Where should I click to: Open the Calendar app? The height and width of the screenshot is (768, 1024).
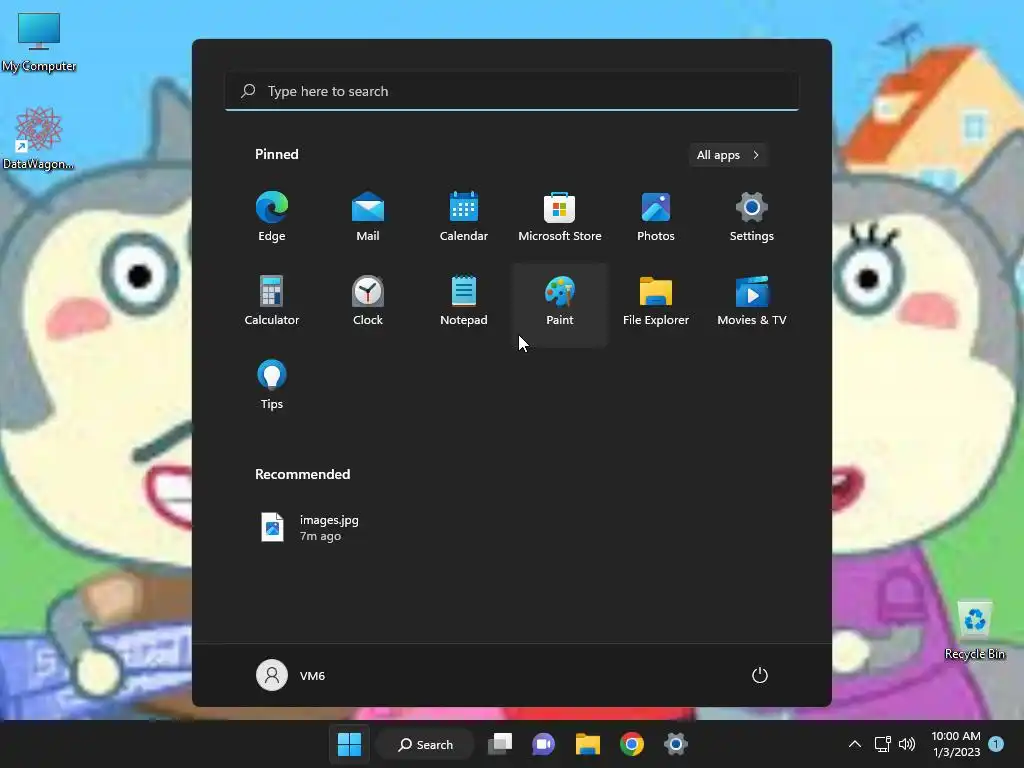[464, 217]
